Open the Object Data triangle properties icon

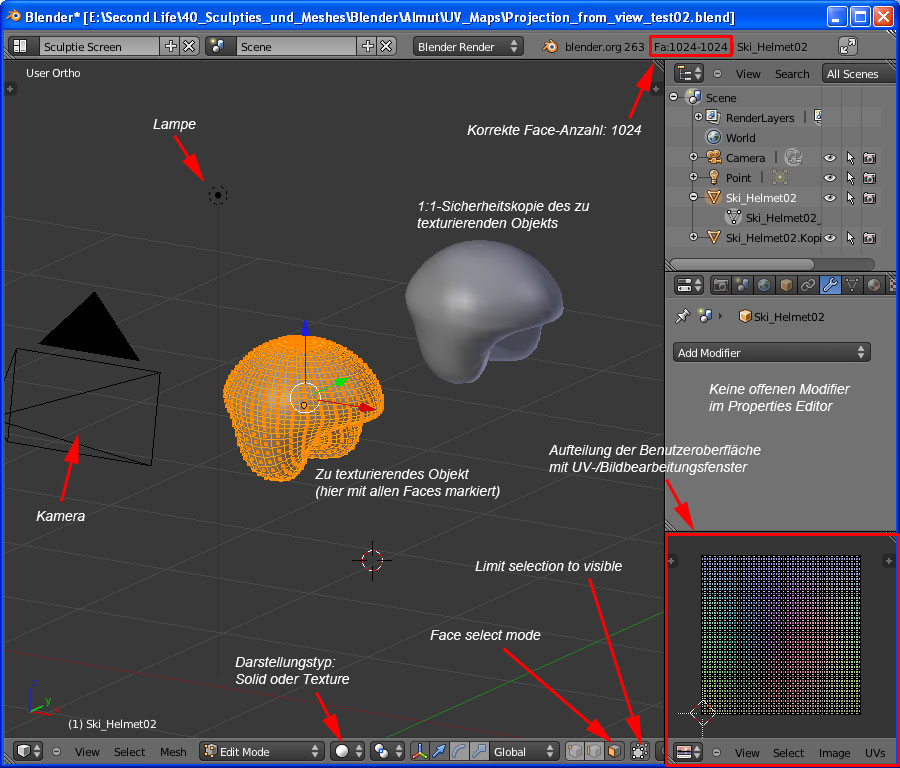click(852, 285)
